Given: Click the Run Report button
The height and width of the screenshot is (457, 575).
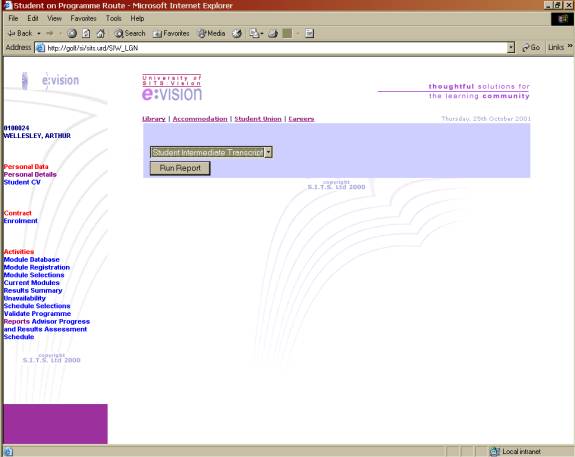Looking at the screenshot, I should tap(180, 168).
